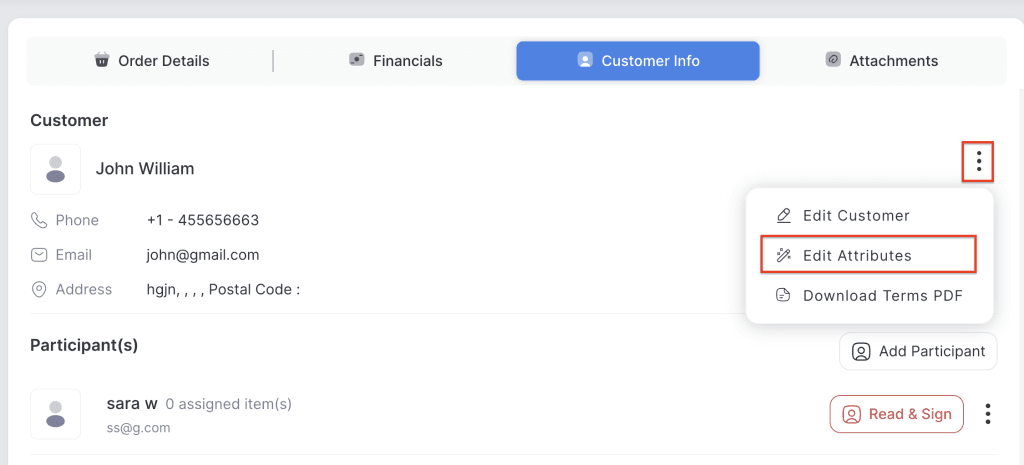Image resolution: width=1024 pixels, height=465 pixels.
Task: Switch to the Financials tab
Action: point(395,61)
